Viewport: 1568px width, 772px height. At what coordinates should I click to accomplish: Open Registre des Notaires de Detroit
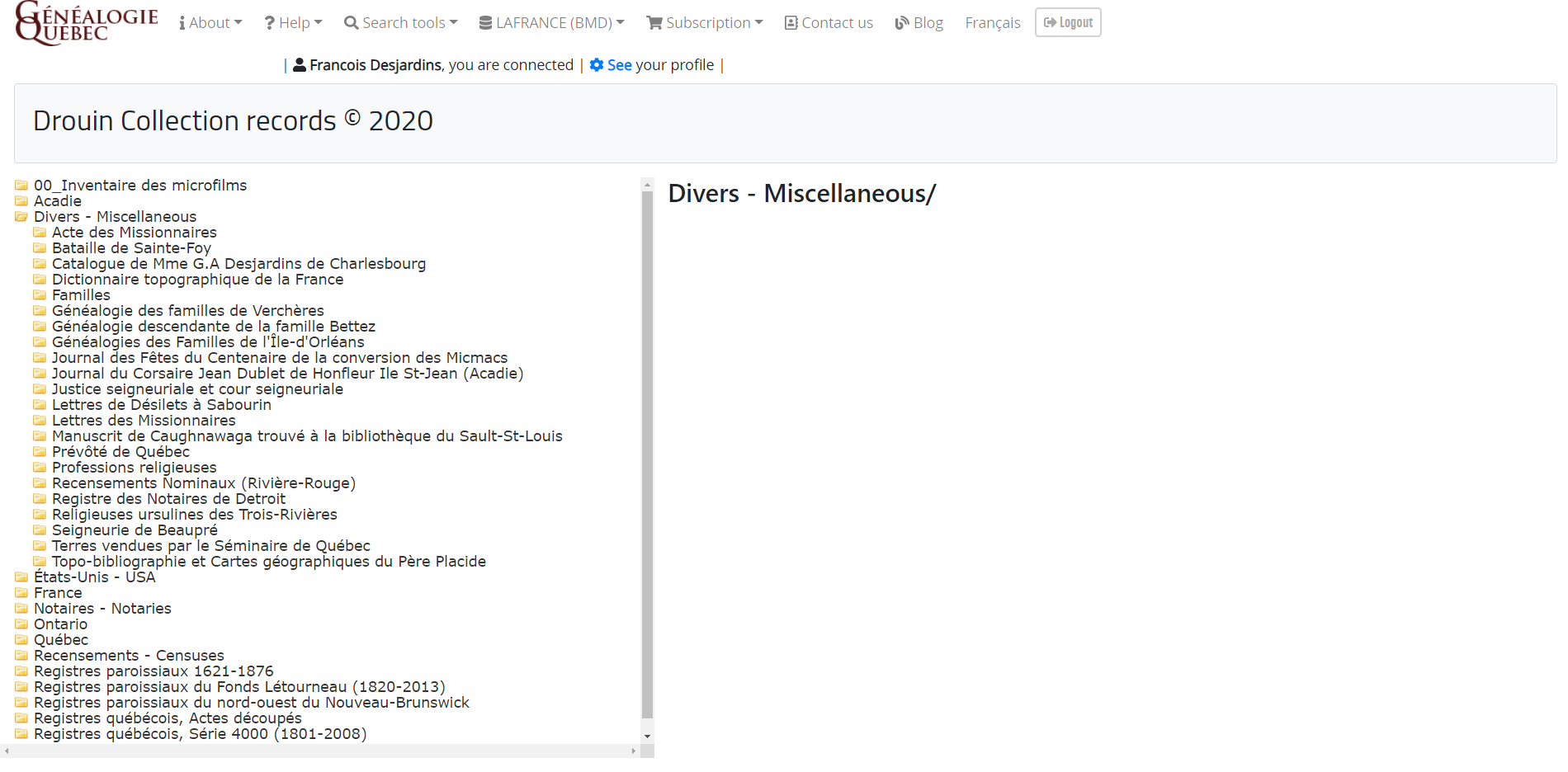(x=168, y=499)
